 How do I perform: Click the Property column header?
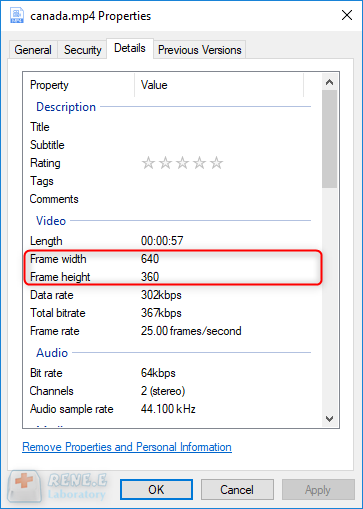click(x=79, y=85)
